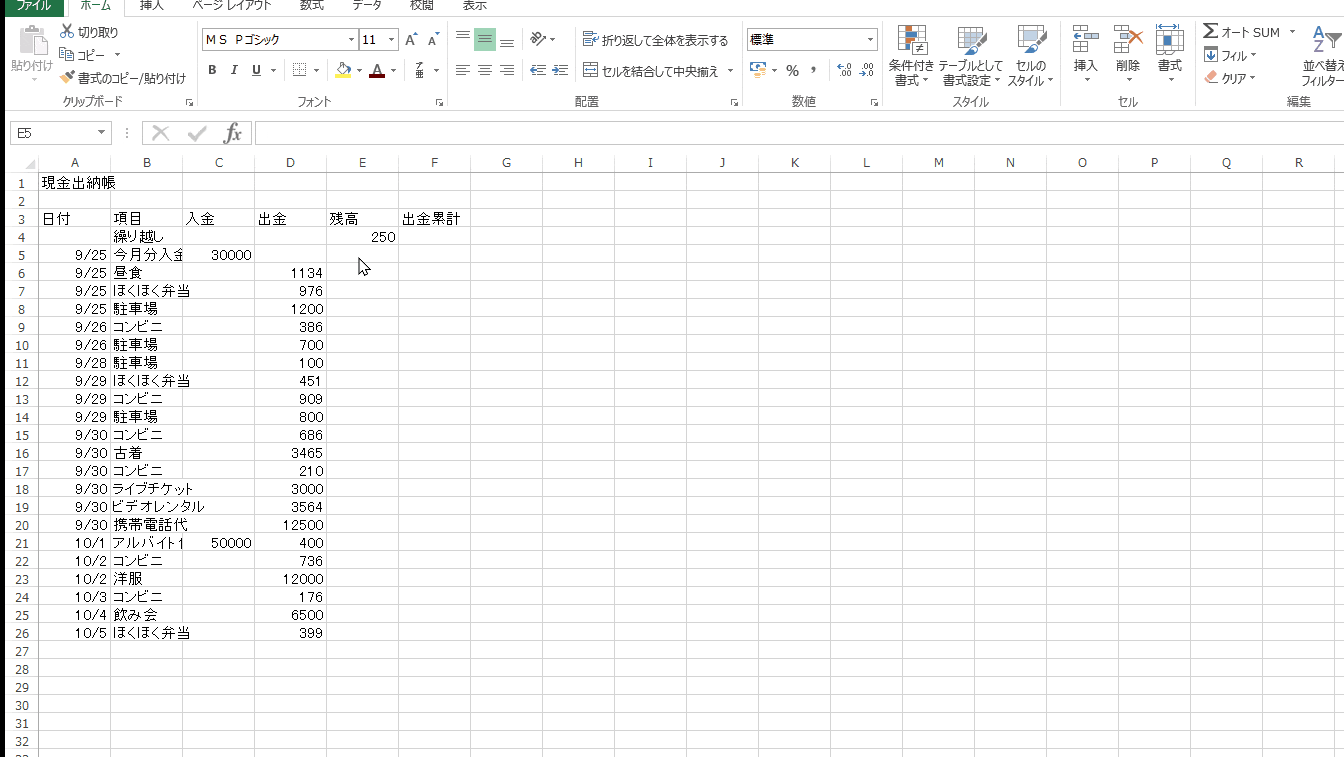Expand the Name Box dropdown arrow

tap(101, 133)
